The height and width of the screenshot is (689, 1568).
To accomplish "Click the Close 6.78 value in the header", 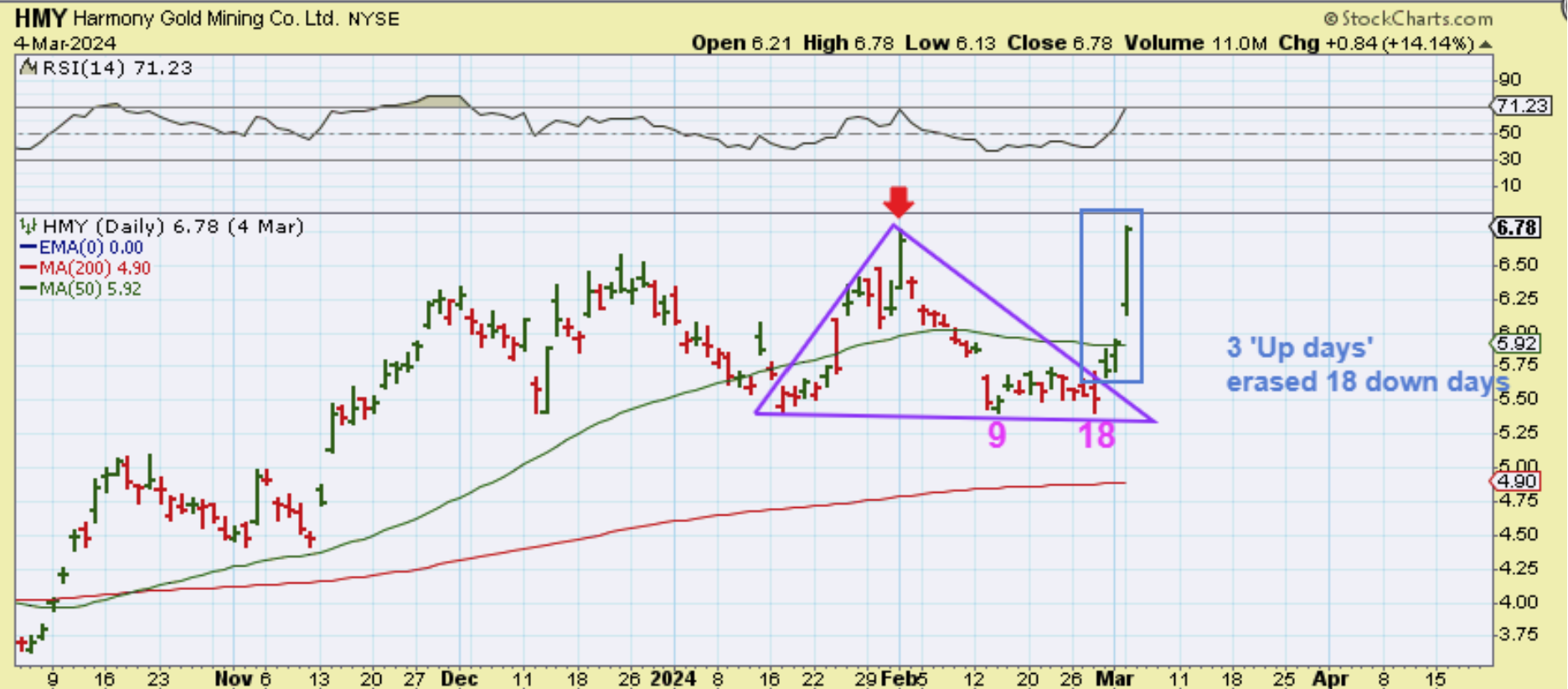I will click(1060, 43).
